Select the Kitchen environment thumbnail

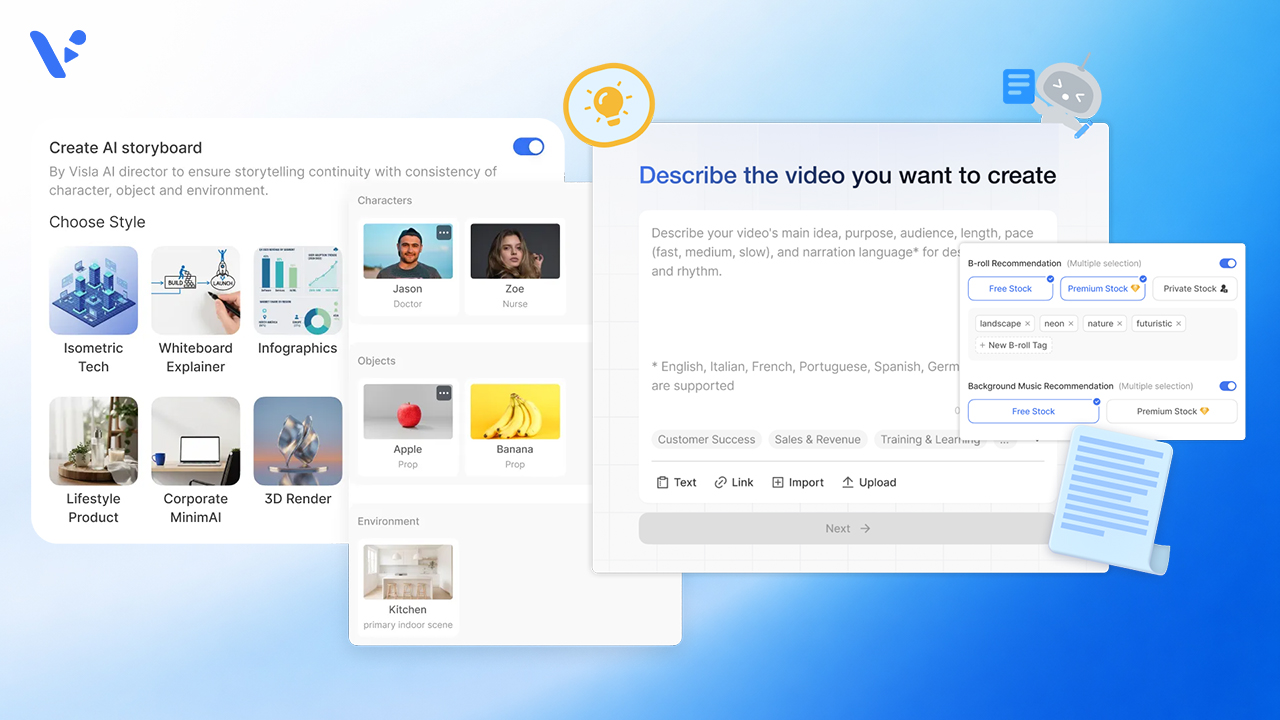tap(407, 572)
